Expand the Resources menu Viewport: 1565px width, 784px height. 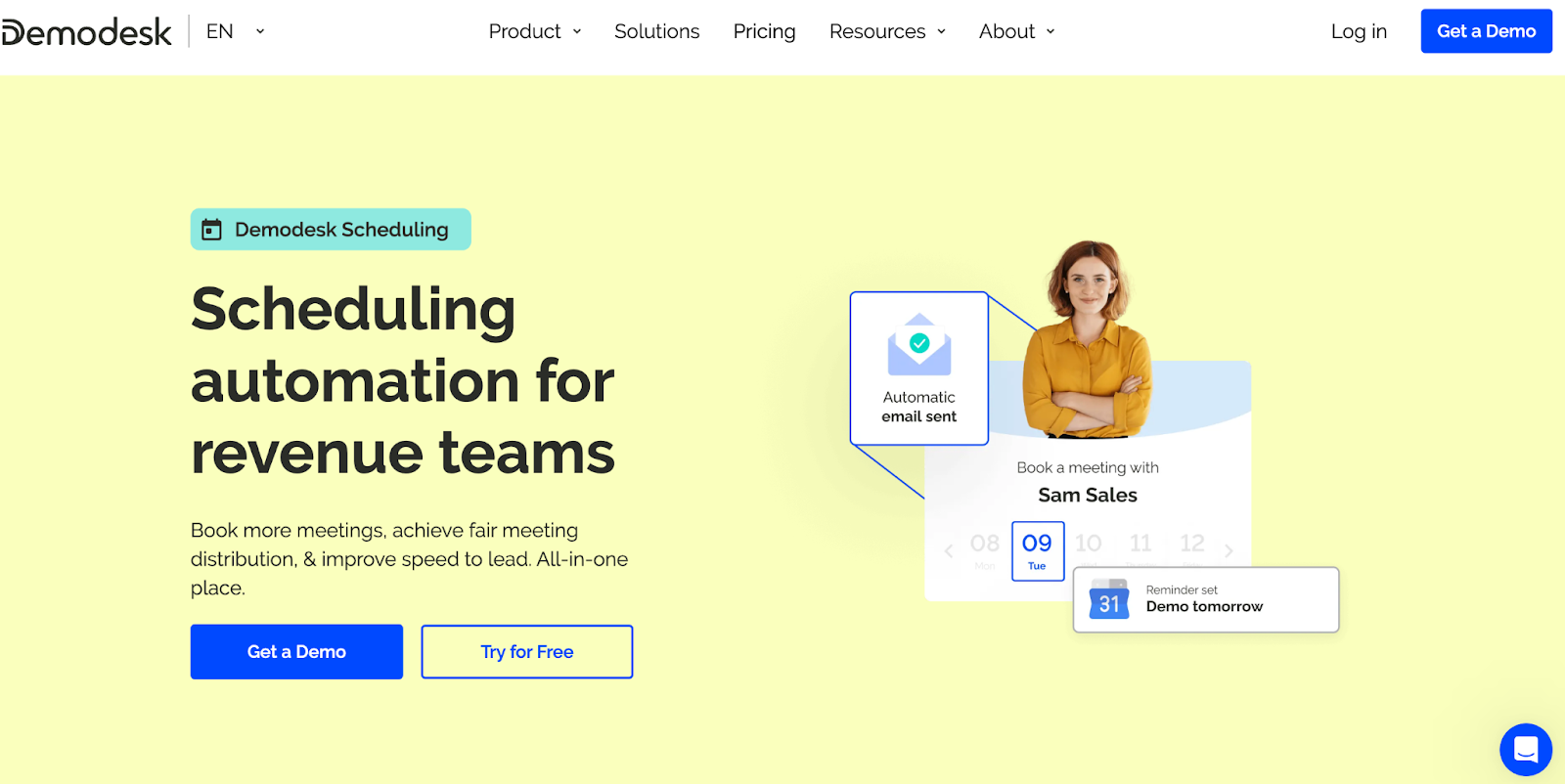(x=888, y=31)
